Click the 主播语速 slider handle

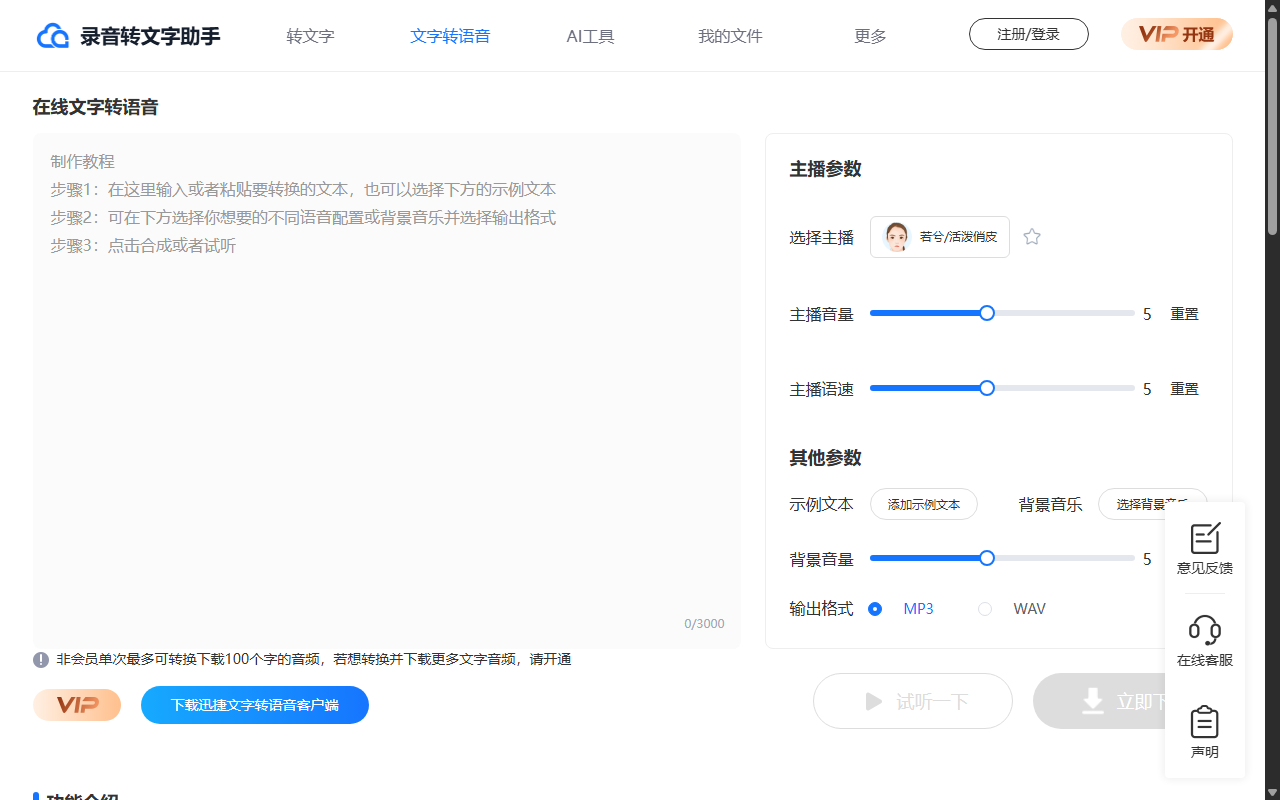coord(987,388)
